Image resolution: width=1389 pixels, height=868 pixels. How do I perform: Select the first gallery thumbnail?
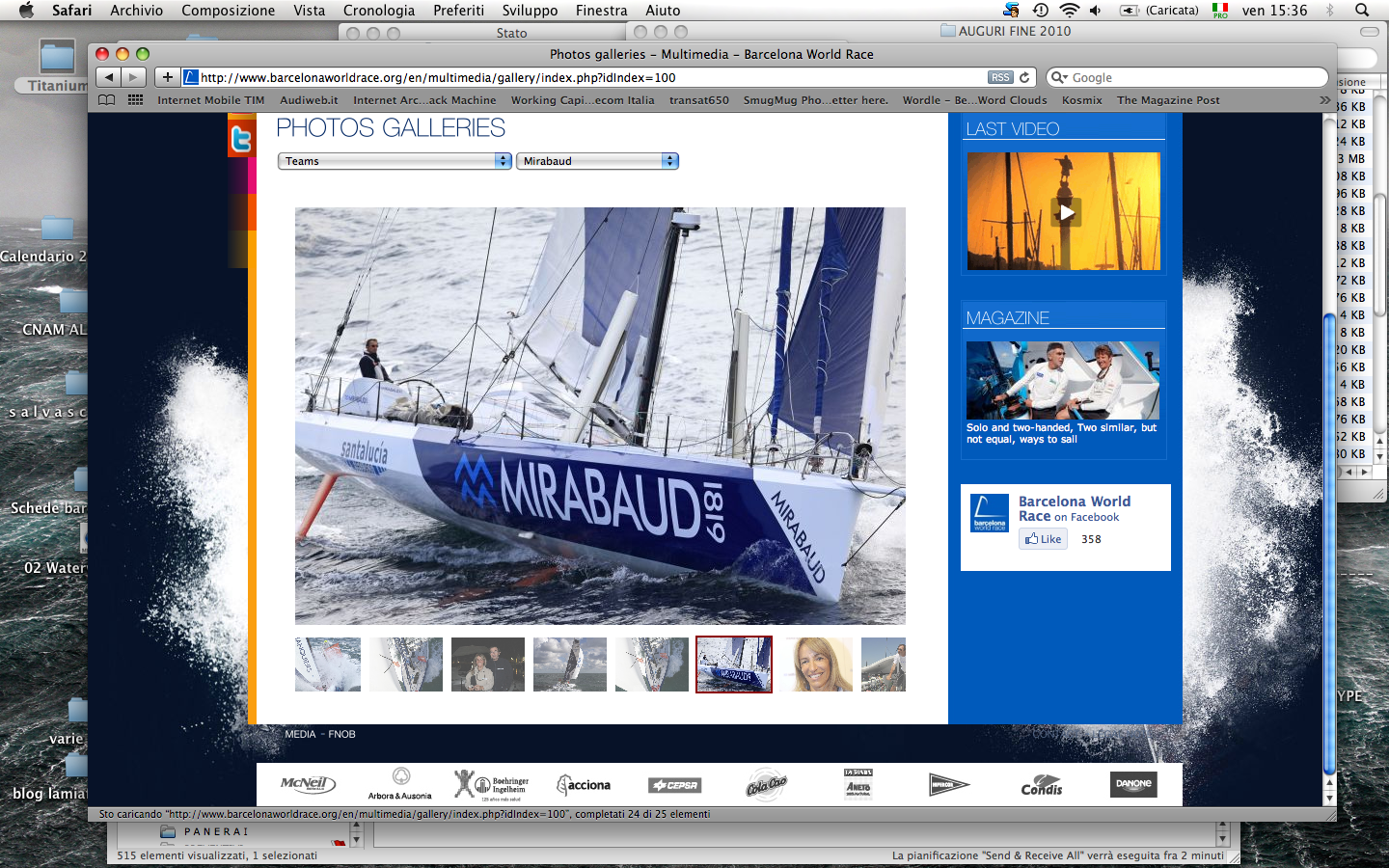(328, 665)
